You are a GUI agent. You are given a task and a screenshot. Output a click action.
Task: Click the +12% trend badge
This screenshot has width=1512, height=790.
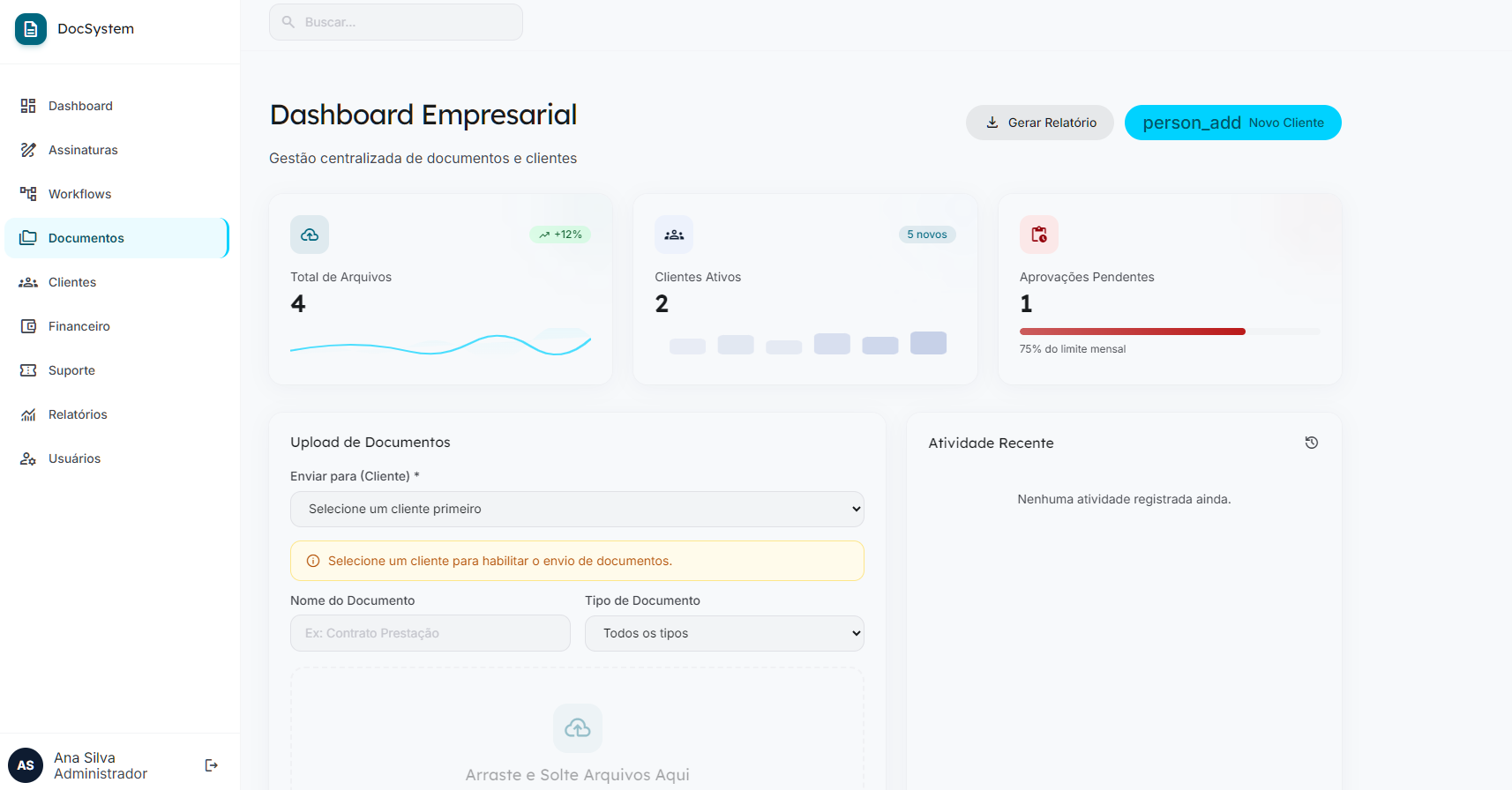[x=560, y=235]
